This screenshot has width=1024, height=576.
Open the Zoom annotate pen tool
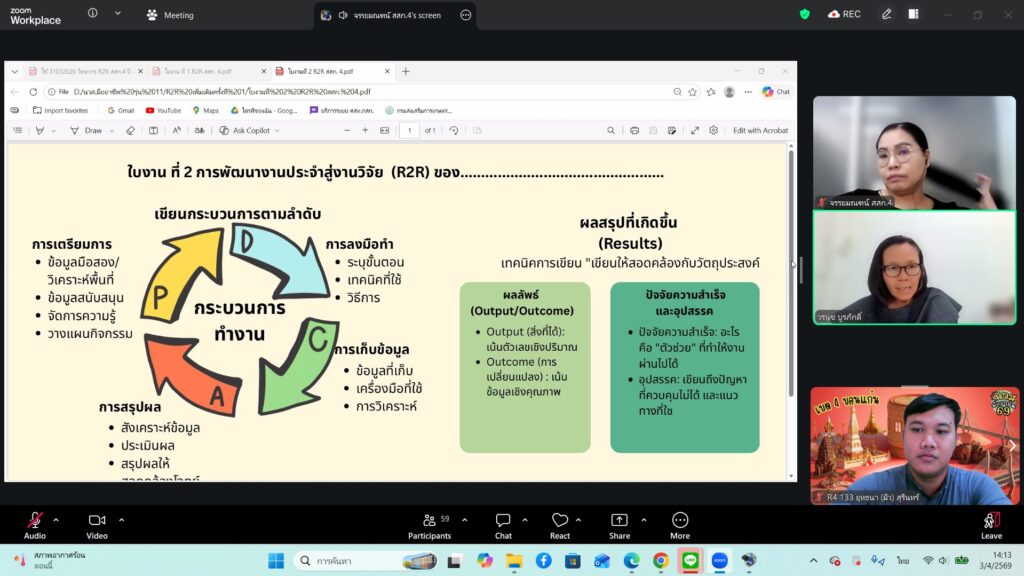(886, 14)
